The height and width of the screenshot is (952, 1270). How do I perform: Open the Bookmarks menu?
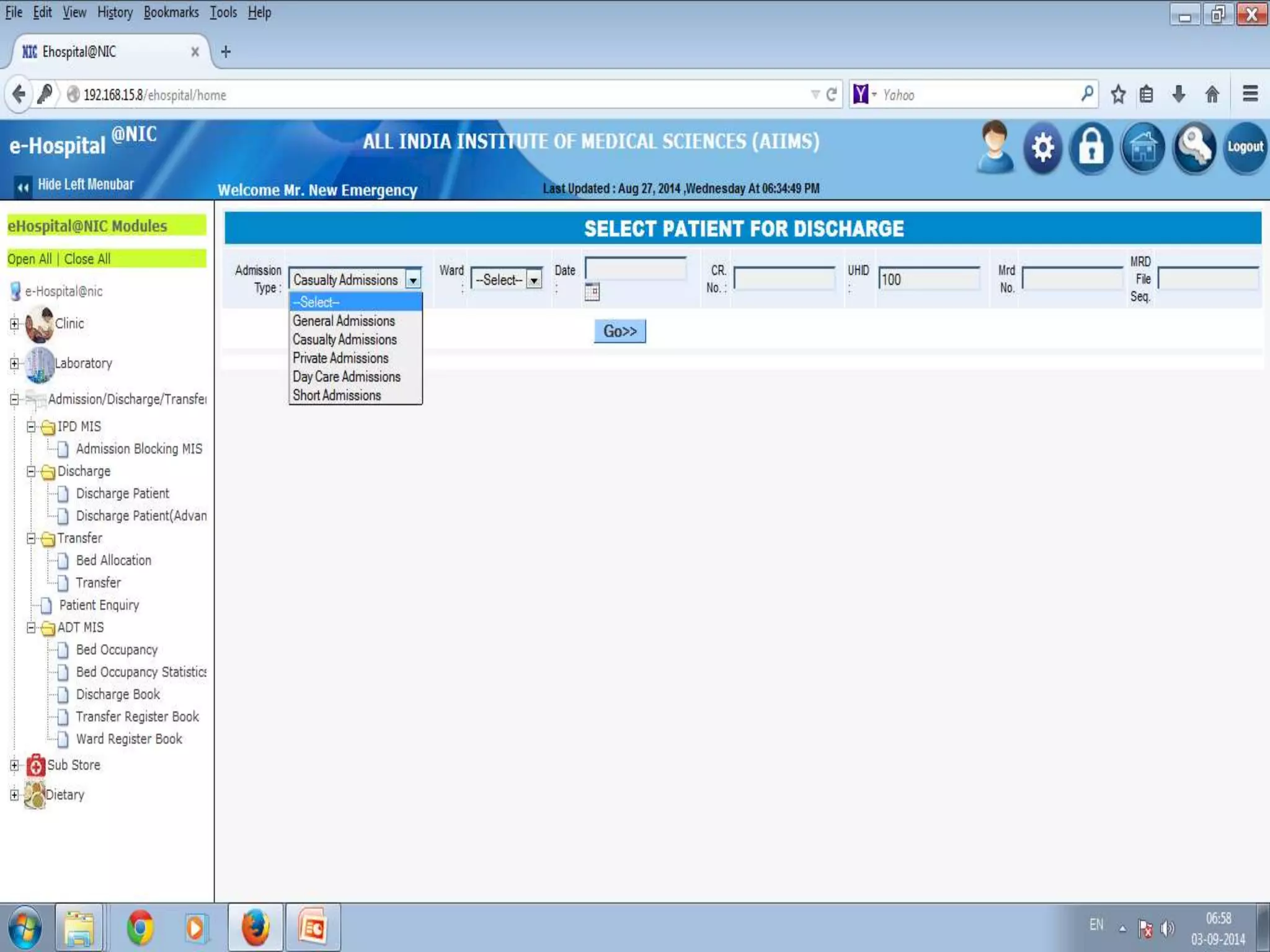tap(171, 12)
